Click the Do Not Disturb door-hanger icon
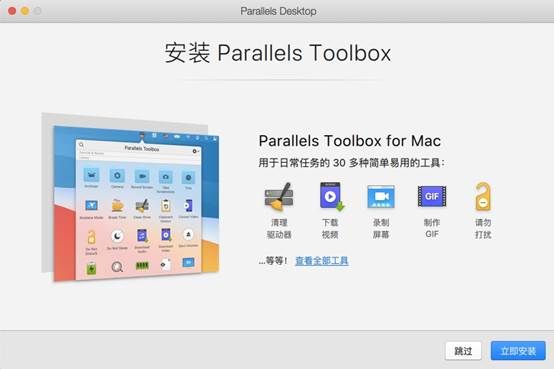 tap(483, 196)
